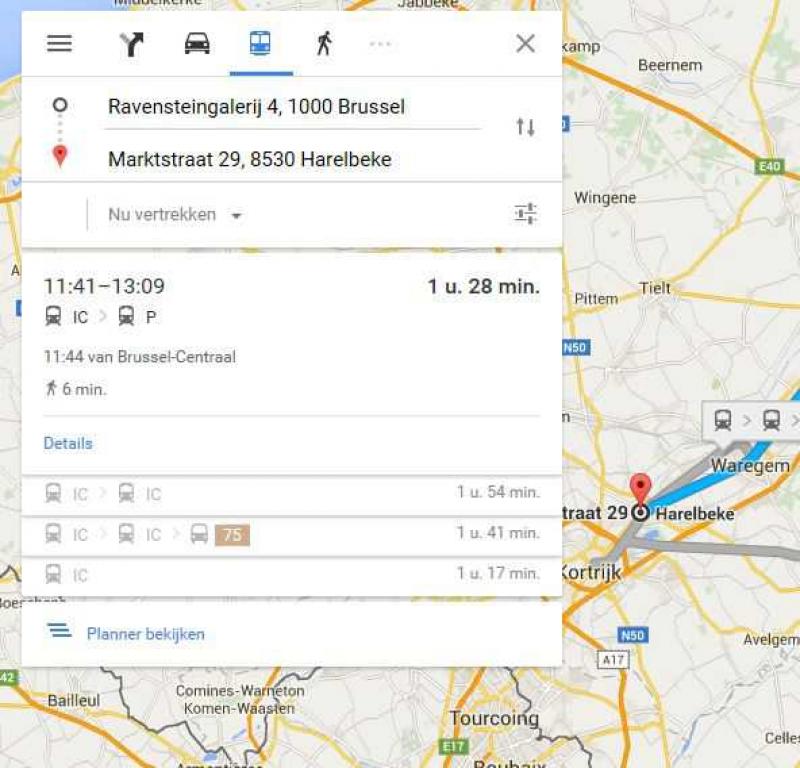This screenshot has height=768, width=800.
Task: Select the public transit train tab
Action: (260, 43)
